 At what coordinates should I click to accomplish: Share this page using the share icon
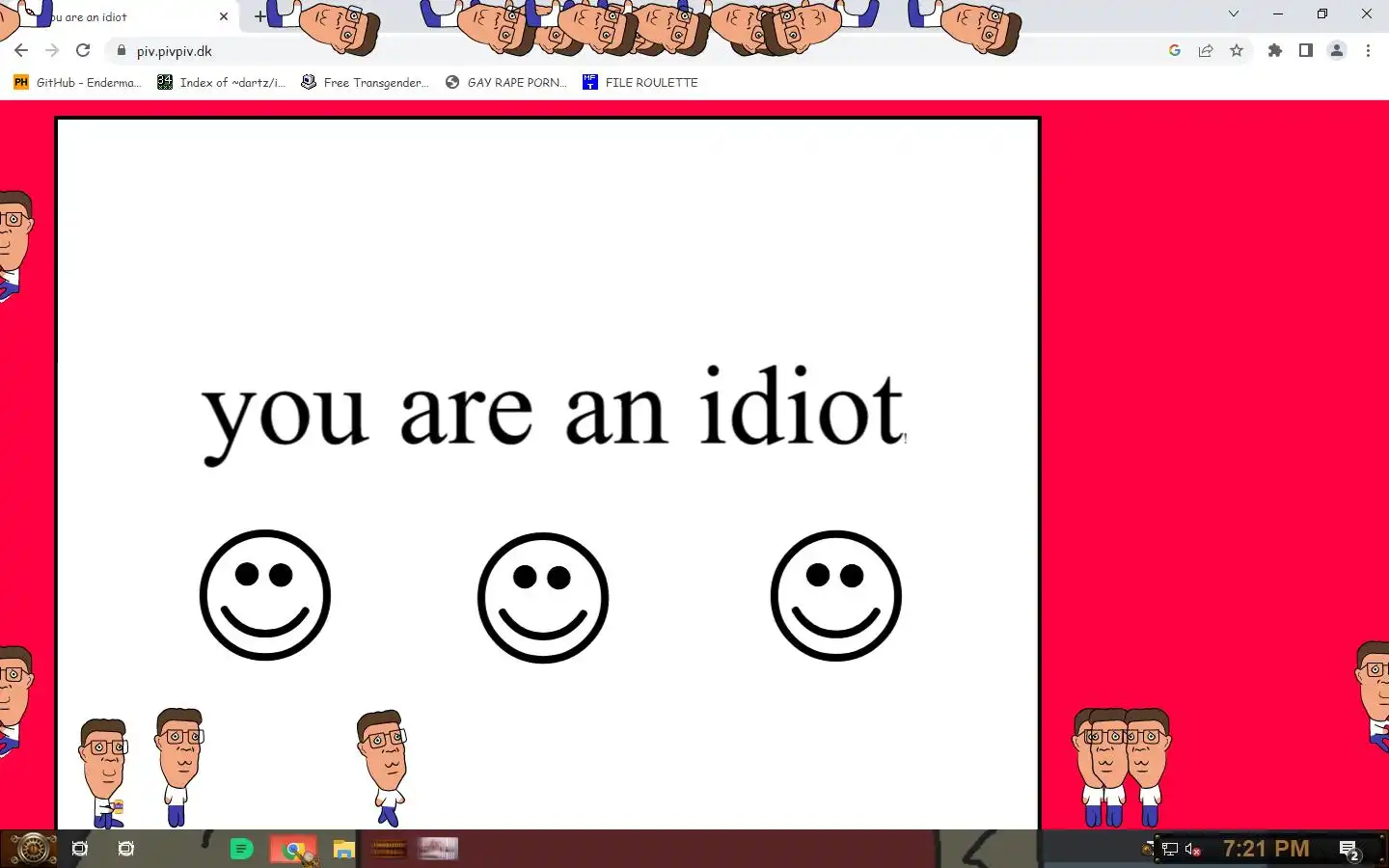1206,51
